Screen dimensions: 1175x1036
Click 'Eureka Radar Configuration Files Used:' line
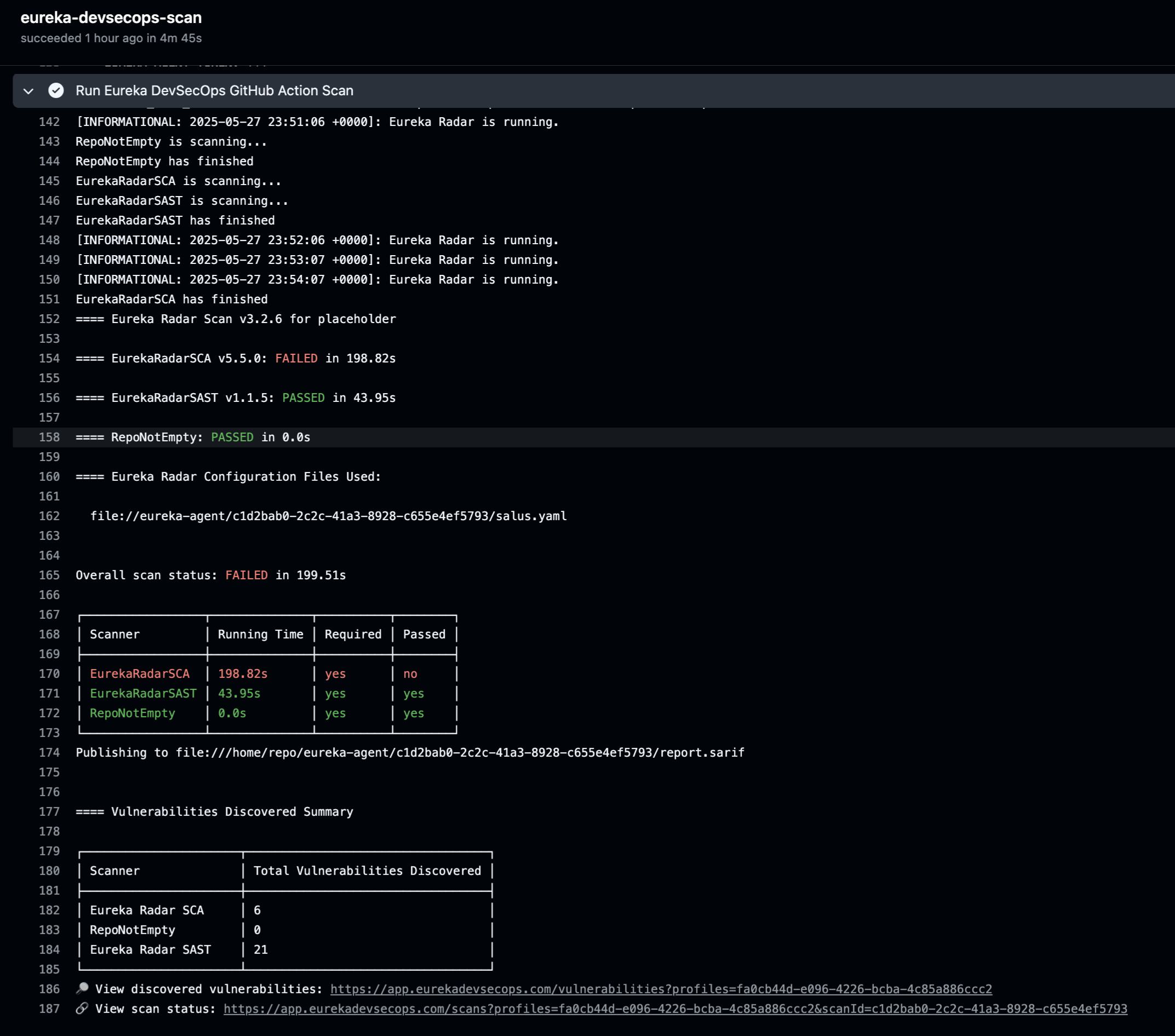[229, 476]
